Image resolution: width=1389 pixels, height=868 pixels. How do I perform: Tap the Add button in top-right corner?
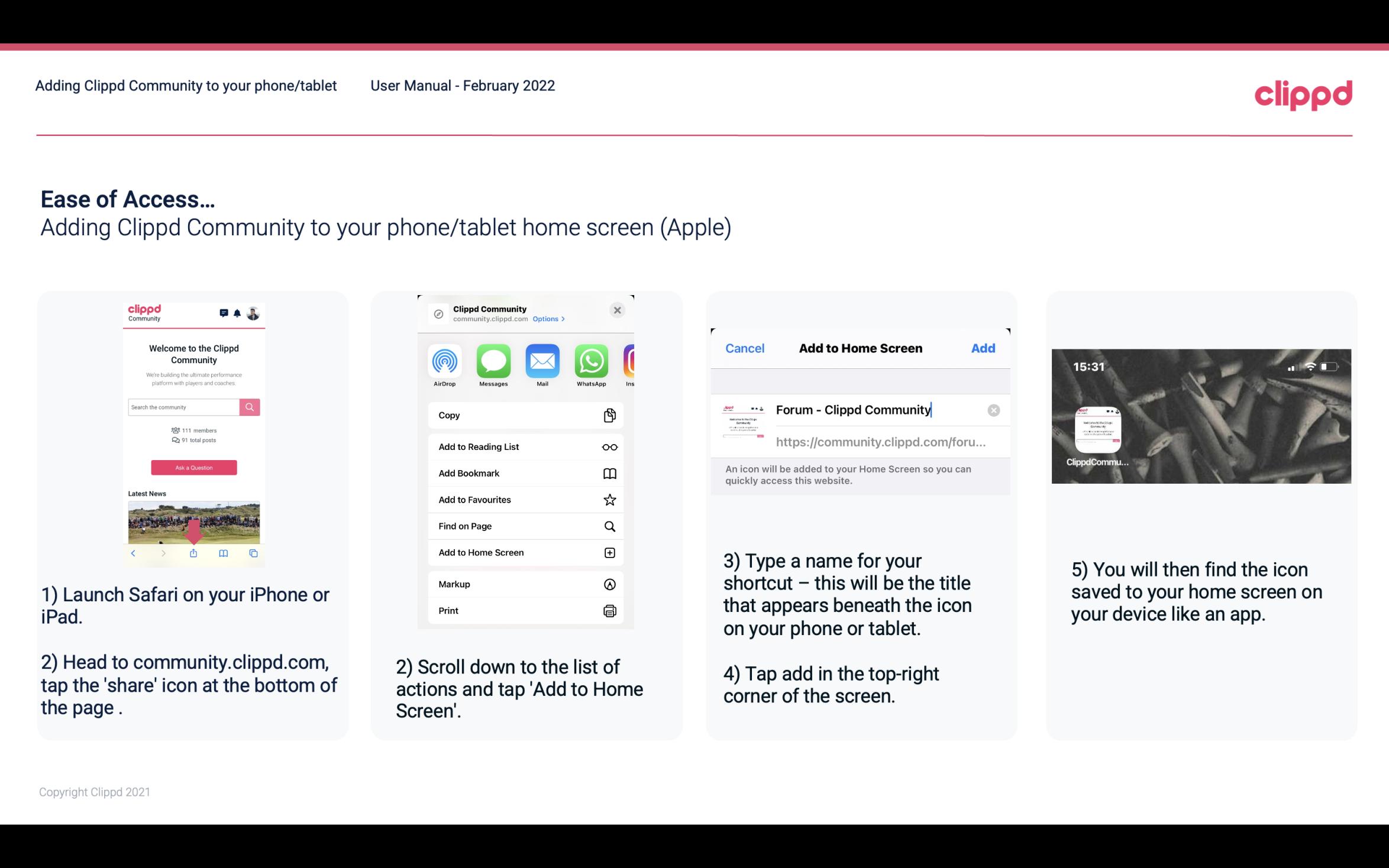point(983,347)
